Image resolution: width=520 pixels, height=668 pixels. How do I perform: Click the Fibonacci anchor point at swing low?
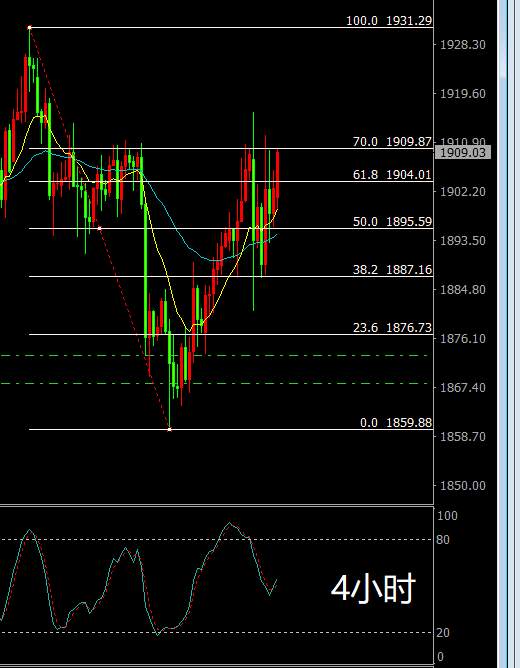[x=170, y=429]
